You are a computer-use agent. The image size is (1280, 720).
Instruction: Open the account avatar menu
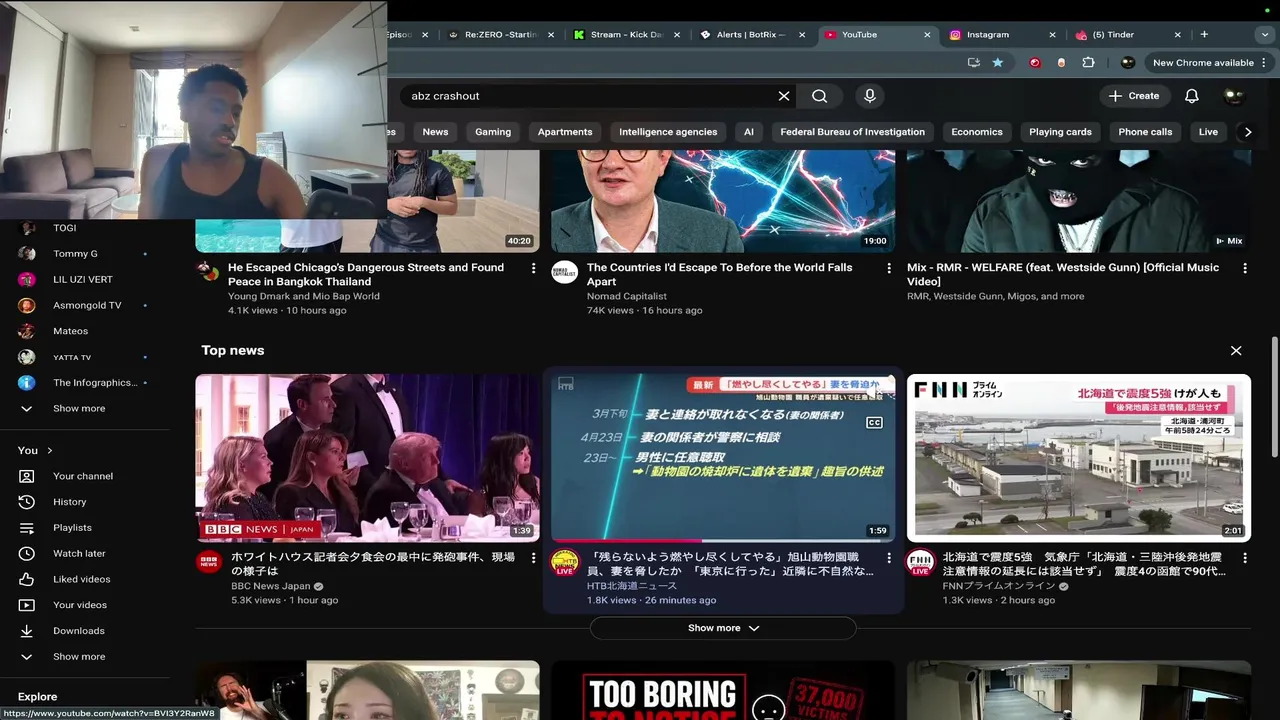(1234, 96)
